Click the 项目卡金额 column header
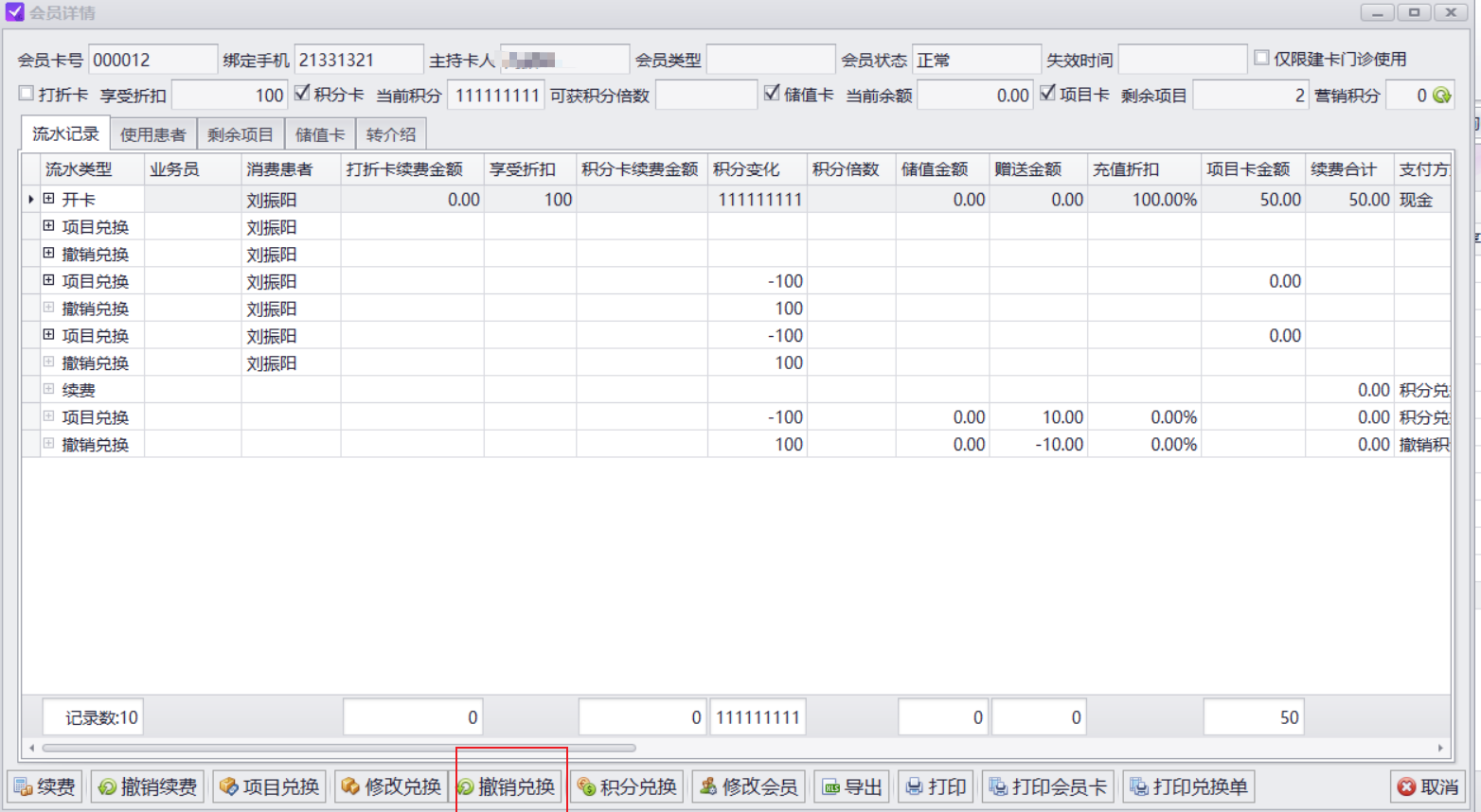 (1253, 169)
